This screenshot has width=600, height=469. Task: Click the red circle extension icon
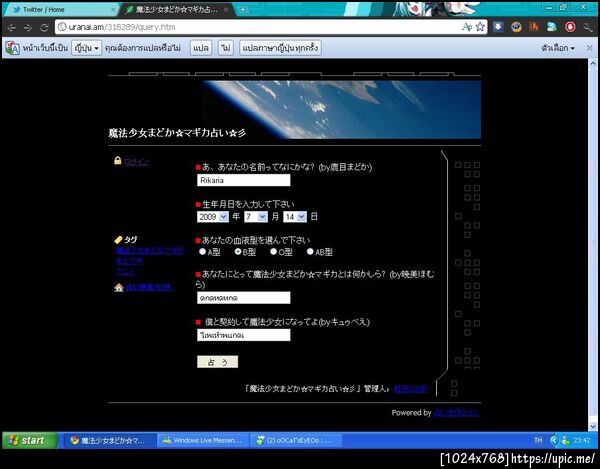coord(570,27)
